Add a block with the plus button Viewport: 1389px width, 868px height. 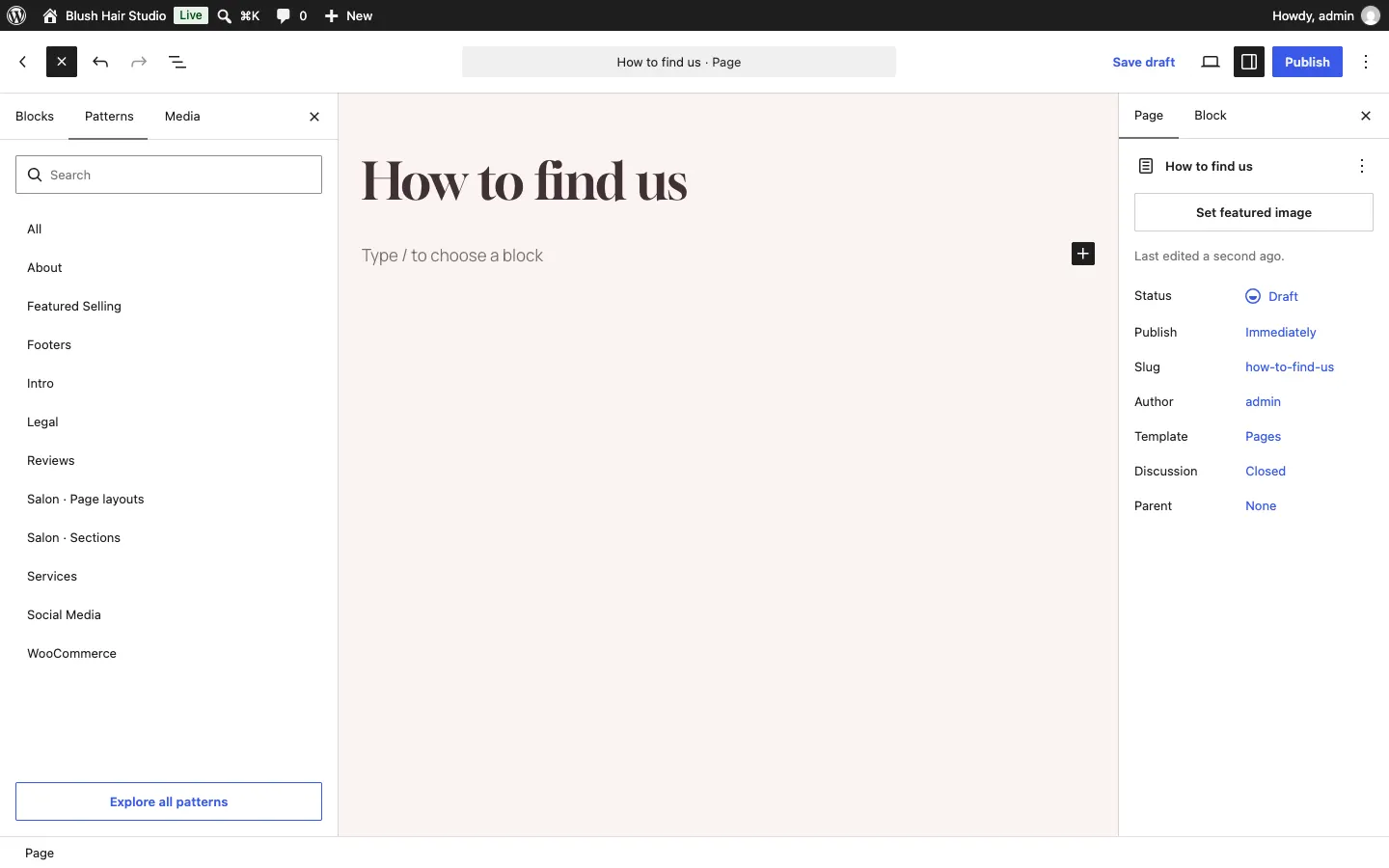click(1083, 254)
